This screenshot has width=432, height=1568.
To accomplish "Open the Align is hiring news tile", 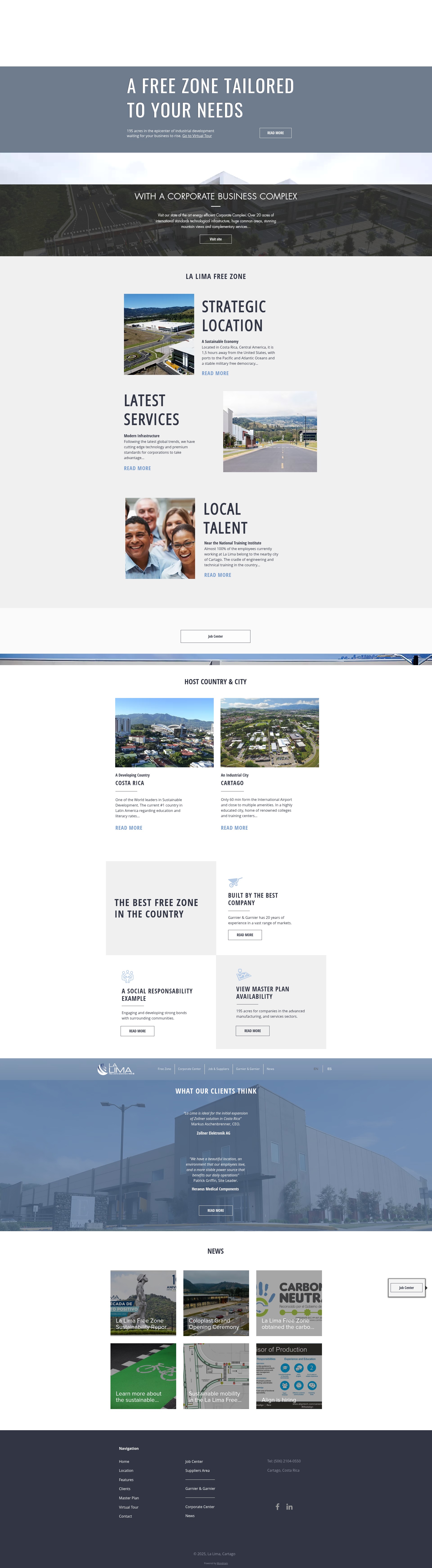I will point(289,1376).
